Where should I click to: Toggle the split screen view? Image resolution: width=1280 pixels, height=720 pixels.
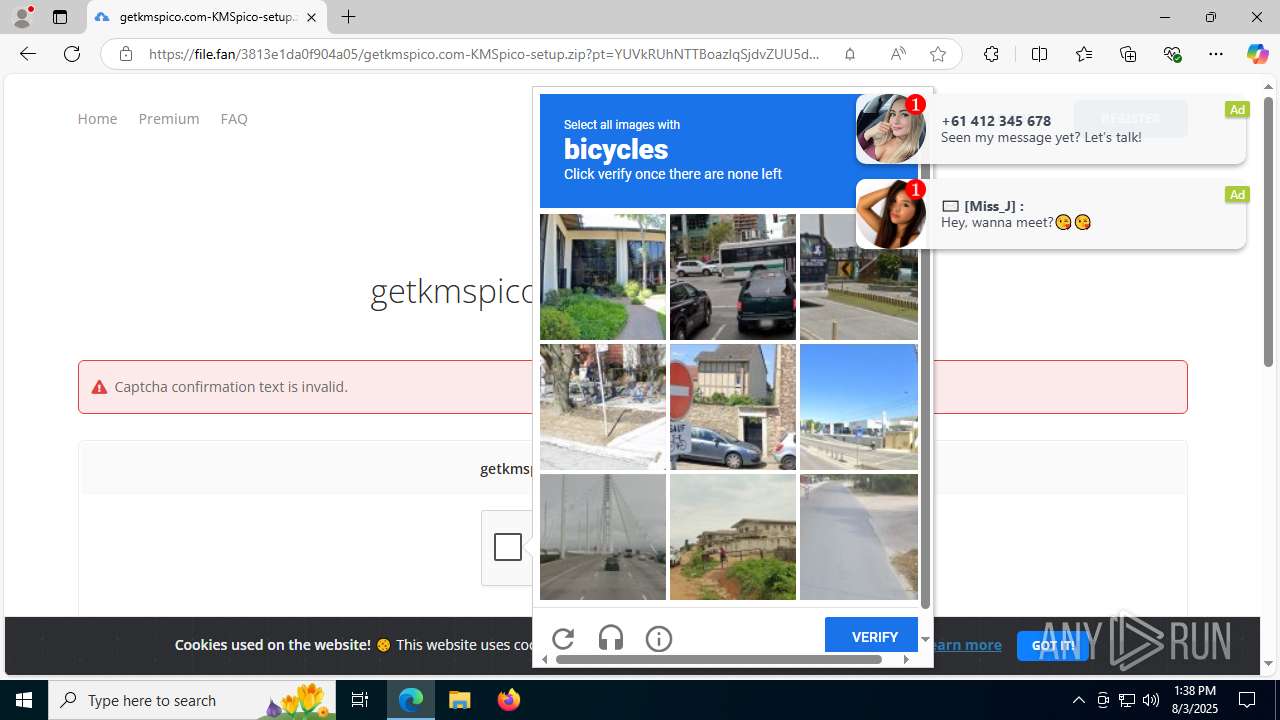pyautogui.click(x=1039, y=54)
